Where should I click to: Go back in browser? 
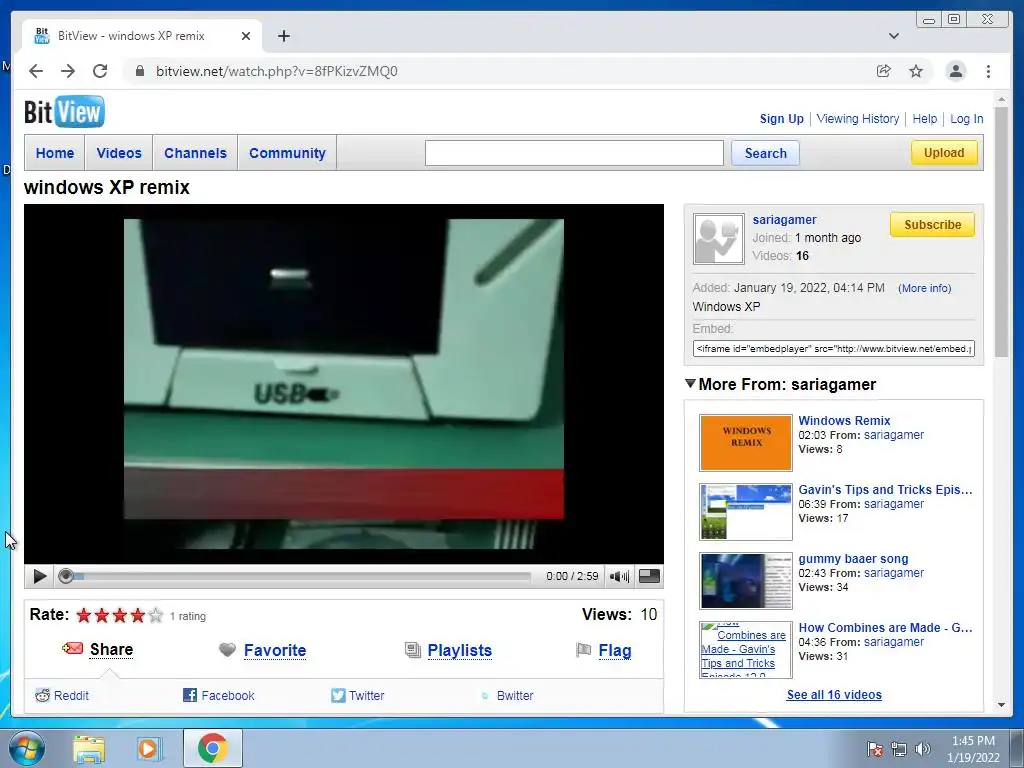36,71
